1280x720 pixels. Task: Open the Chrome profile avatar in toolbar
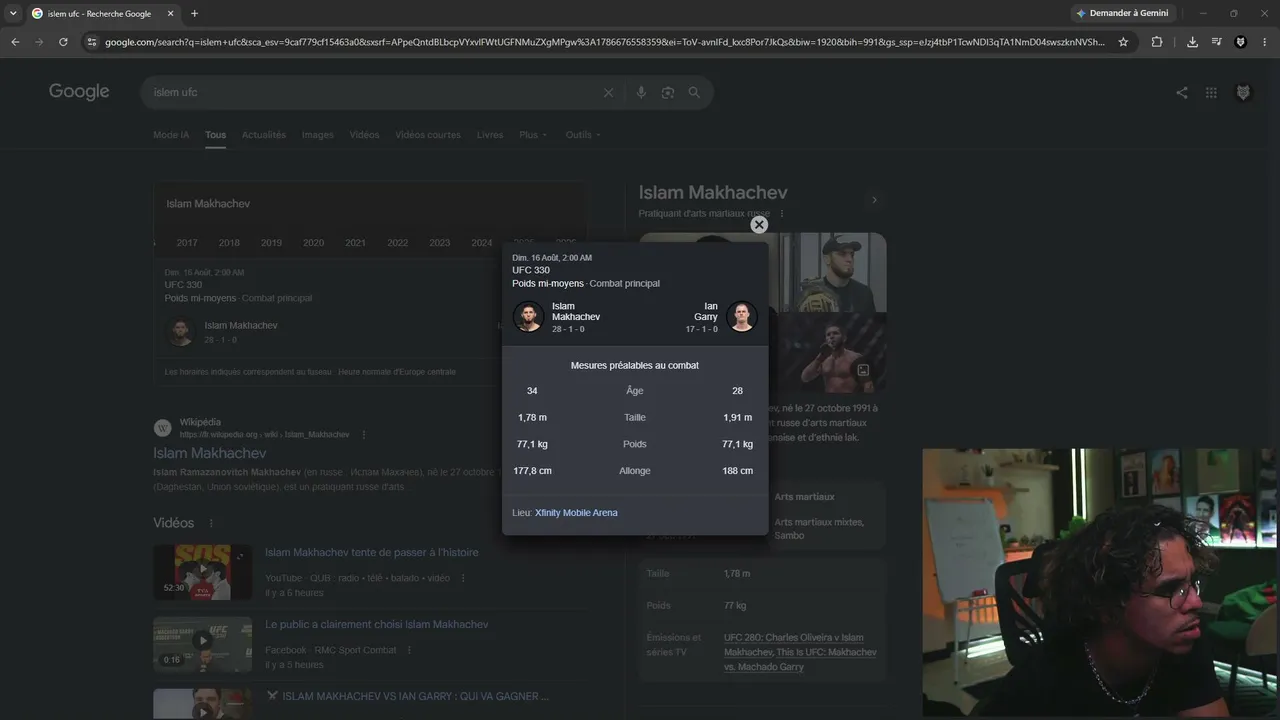pos(1241,42)
